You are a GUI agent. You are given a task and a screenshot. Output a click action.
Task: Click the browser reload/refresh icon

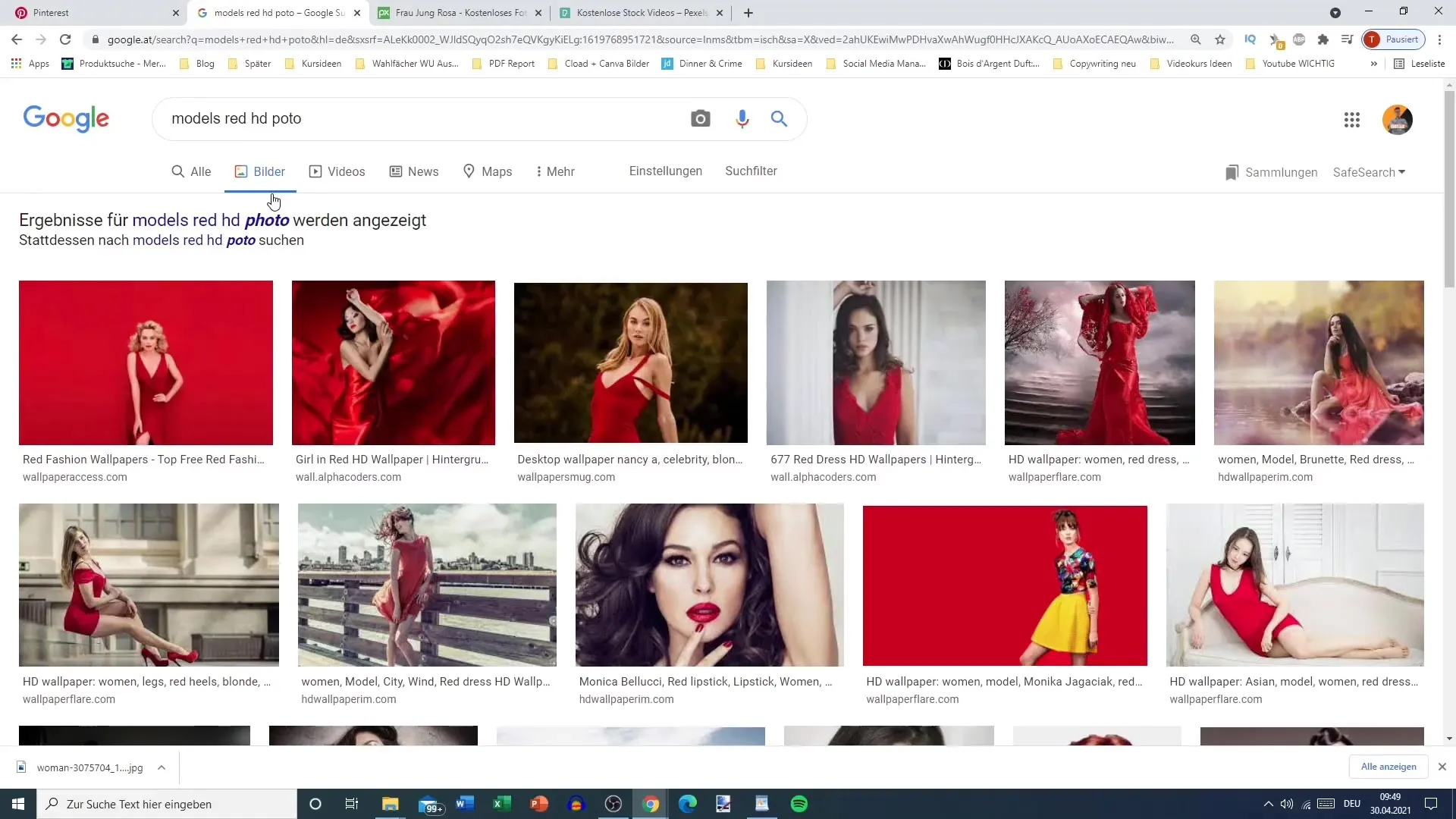click(x=65, y=40)
